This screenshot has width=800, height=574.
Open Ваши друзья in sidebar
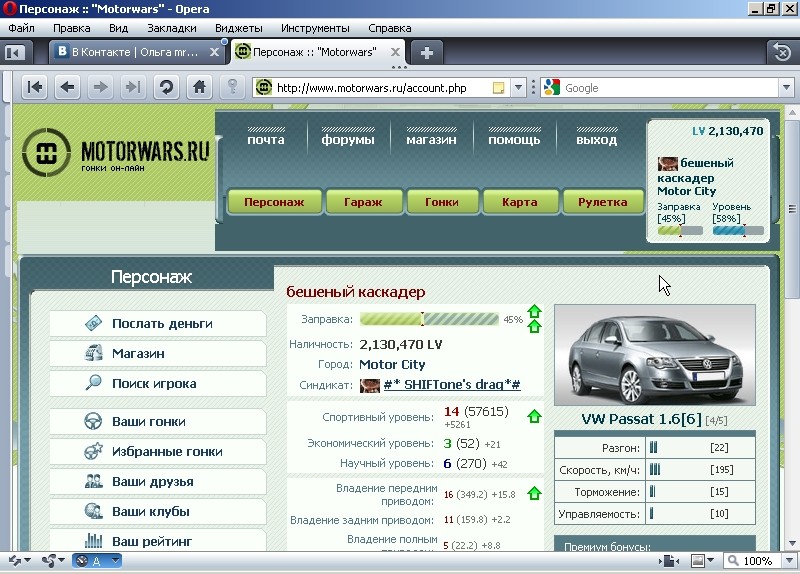[x=158, y=482]
